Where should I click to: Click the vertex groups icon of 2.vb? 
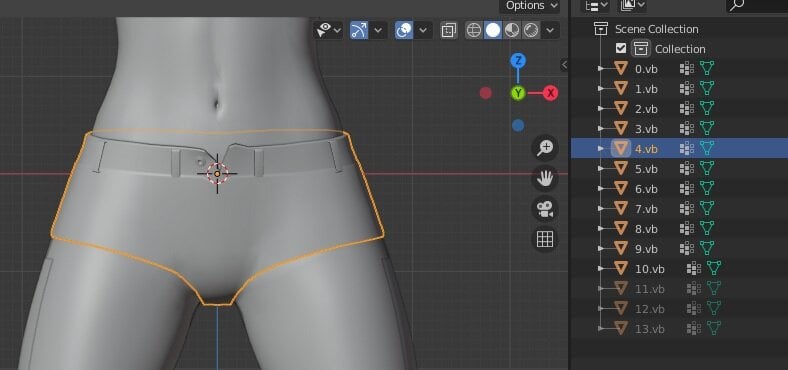point(686,109)
